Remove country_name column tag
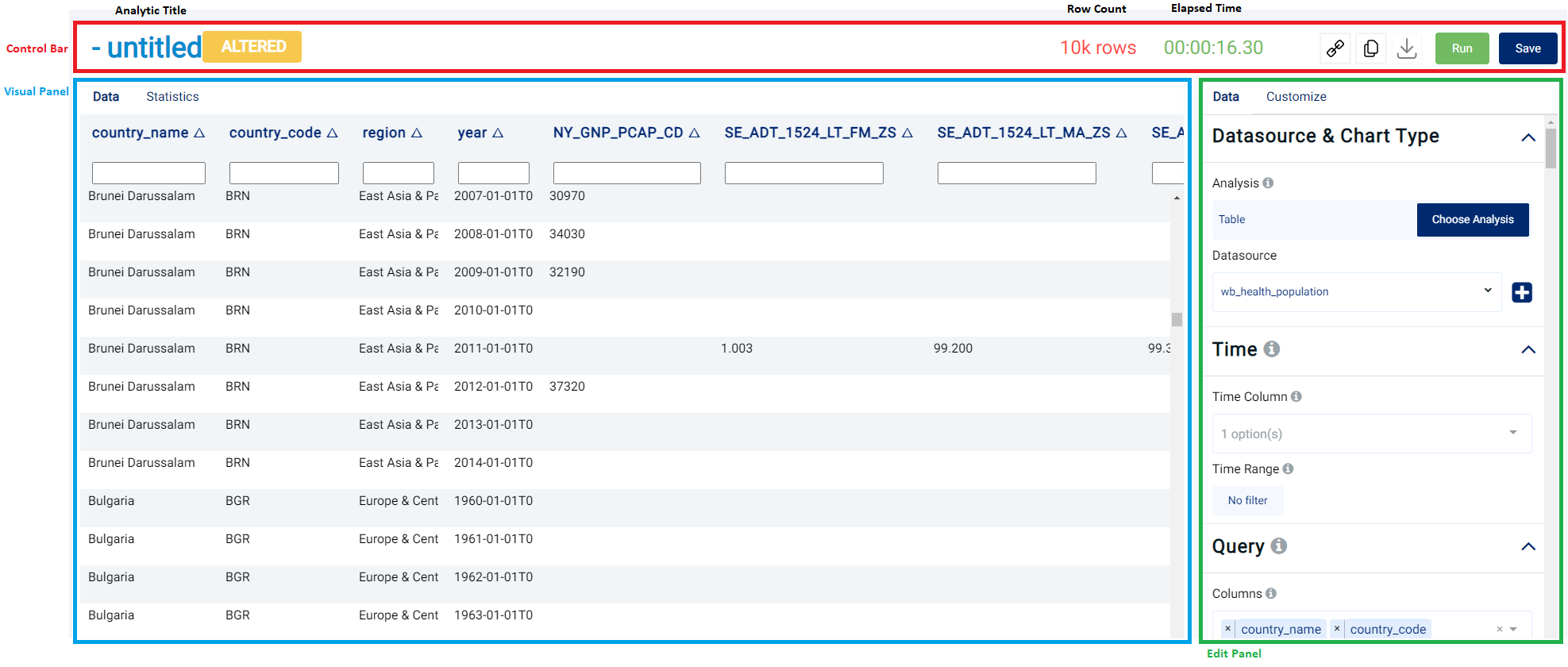This screenshot has height=667, width=1568. click(1228, 629)
